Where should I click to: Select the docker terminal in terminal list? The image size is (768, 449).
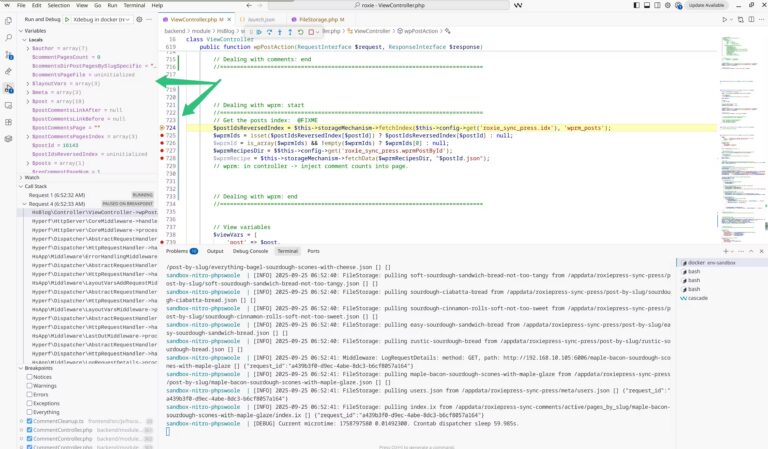[721, 263]
